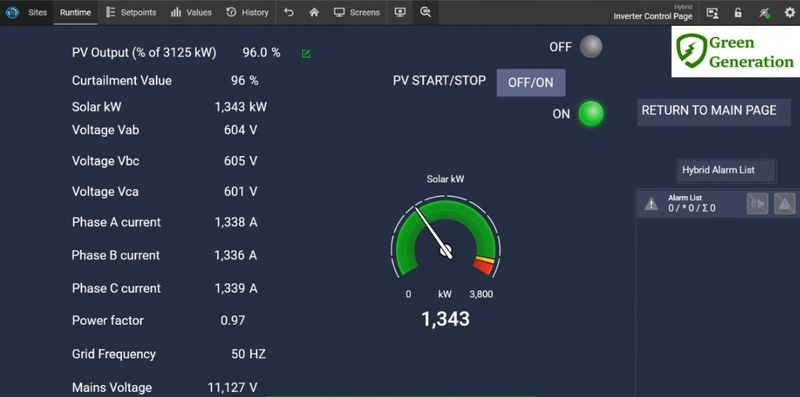The height and width of the screenshot is (397, 800).
Task: Click Phase C current value 1,339 A
Action: pyautogui.click(x=236, y=288)
